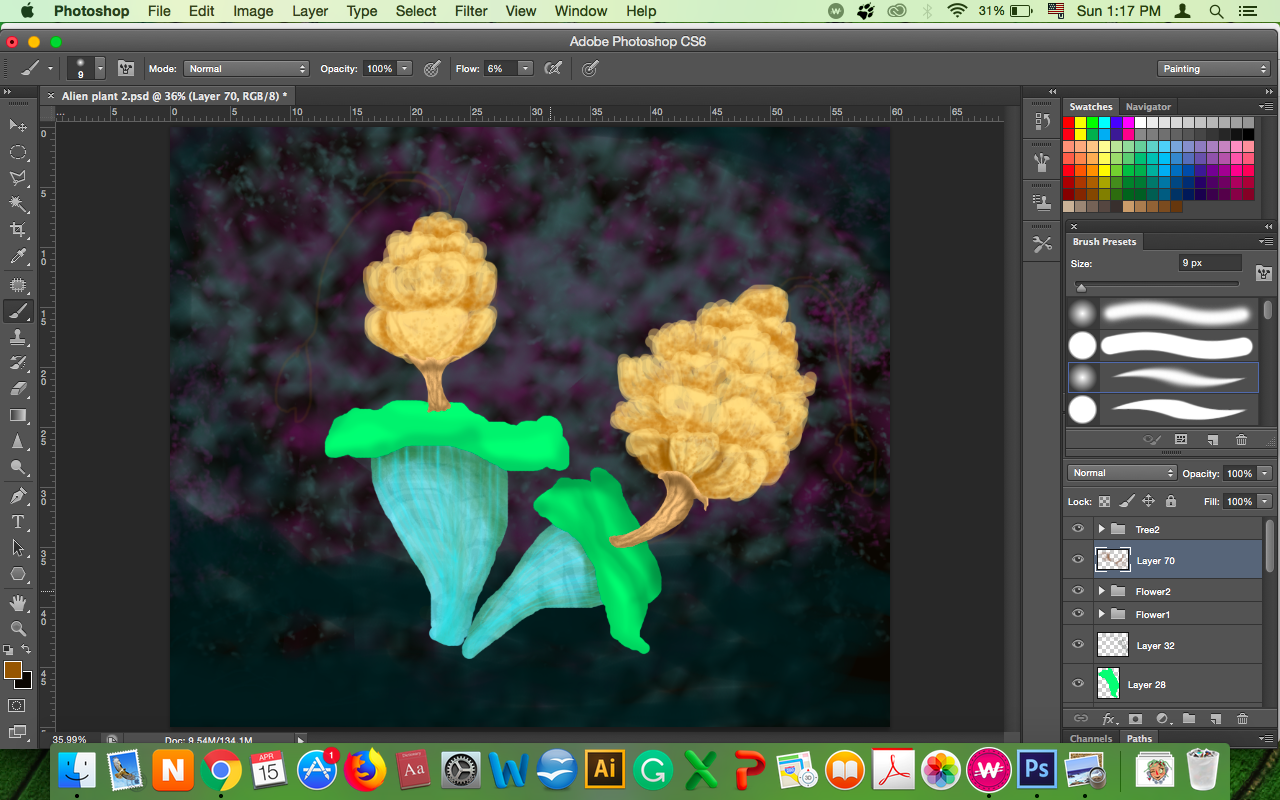Pick the Clone Stamp tool
1280x800 pixels.
point(18,337)
